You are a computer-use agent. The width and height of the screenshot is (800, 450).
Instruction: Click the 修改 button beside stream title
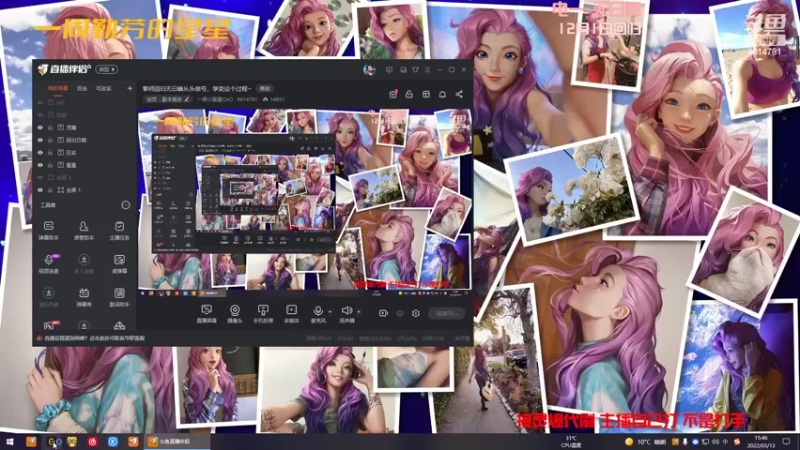pyautogui.click(x=264, y=88)
